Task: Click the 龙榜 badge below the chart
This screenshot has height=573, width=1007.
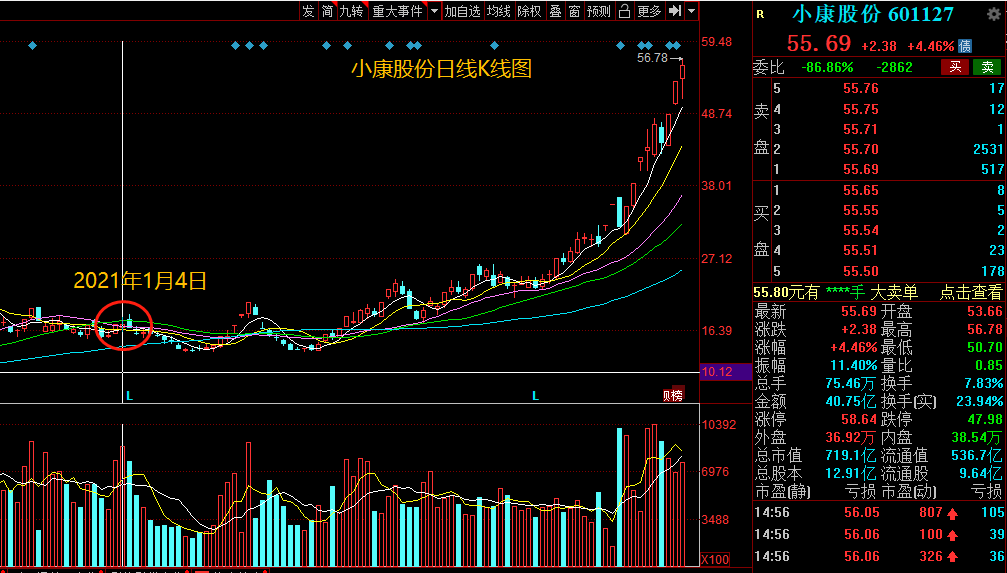Action: (x=674, y=394)
